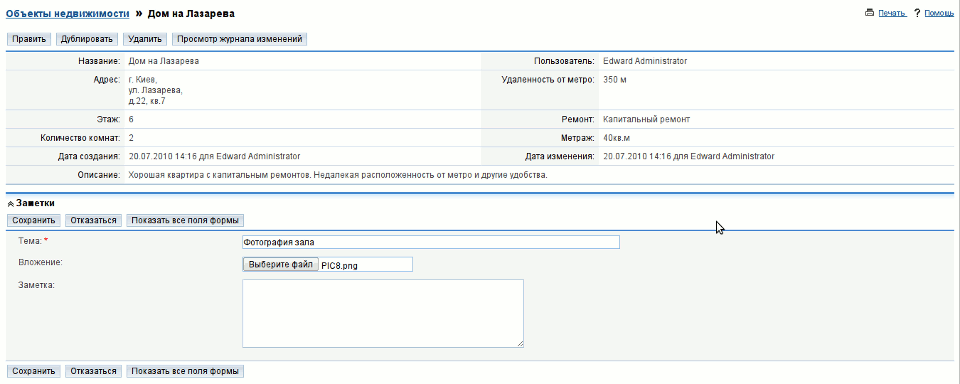Screen dimensions: 960x384
Task: Click the question mark help icon
Action: [x=917, y=13]
